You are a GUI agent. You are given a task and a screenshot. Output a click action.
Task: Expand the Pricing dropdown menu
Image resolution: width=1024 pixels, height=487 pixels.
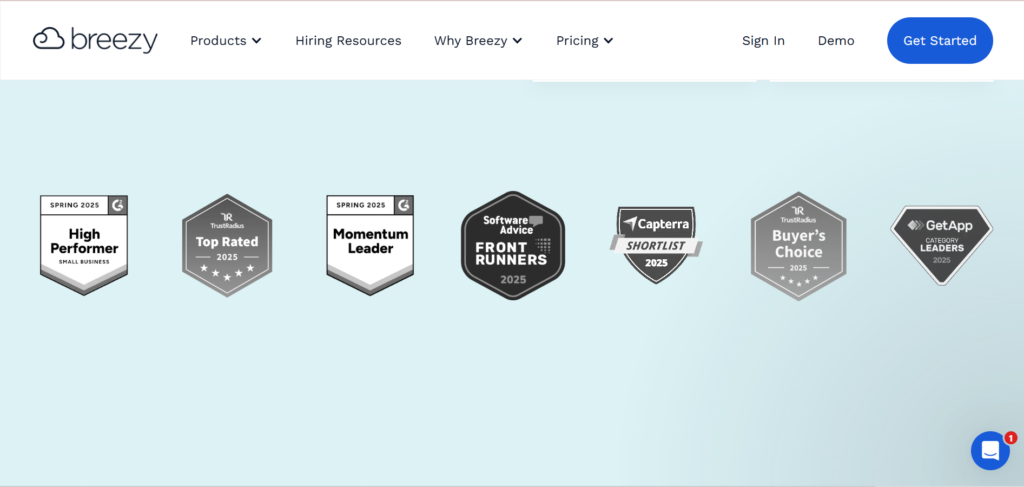pos(584,40)
